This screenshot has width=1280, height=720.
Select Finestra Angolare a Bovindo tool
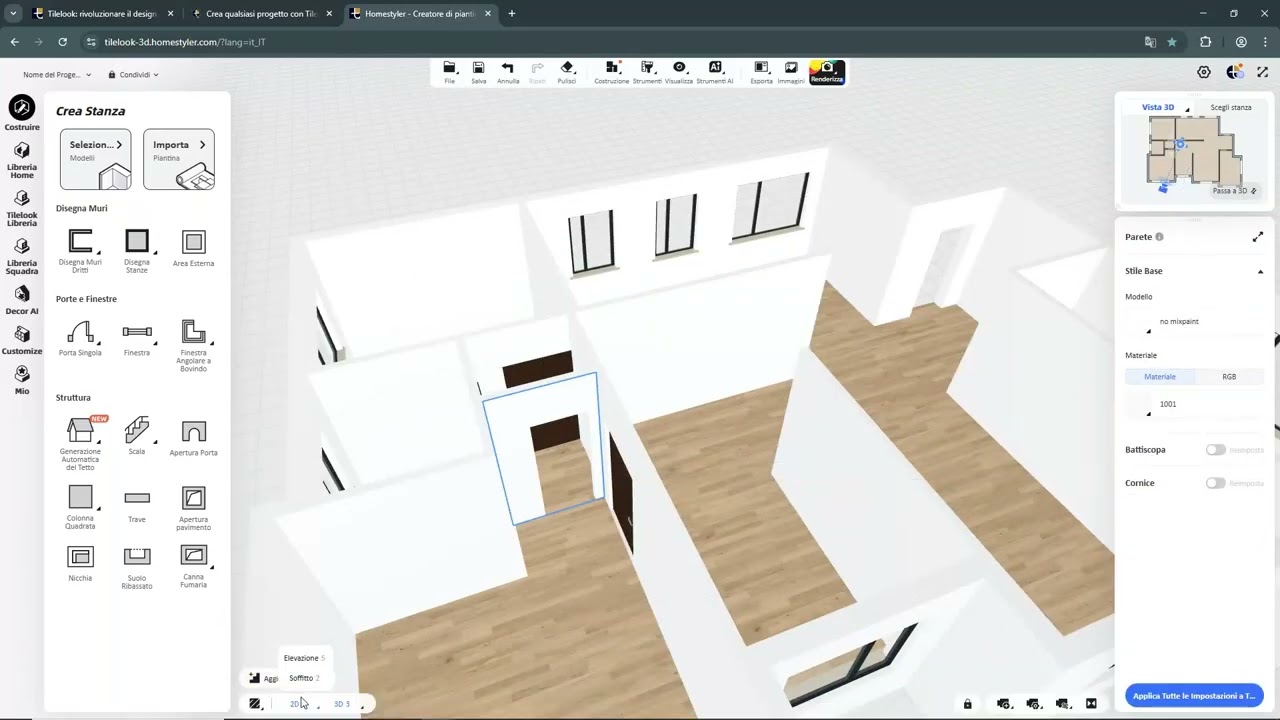coord(193,346)
